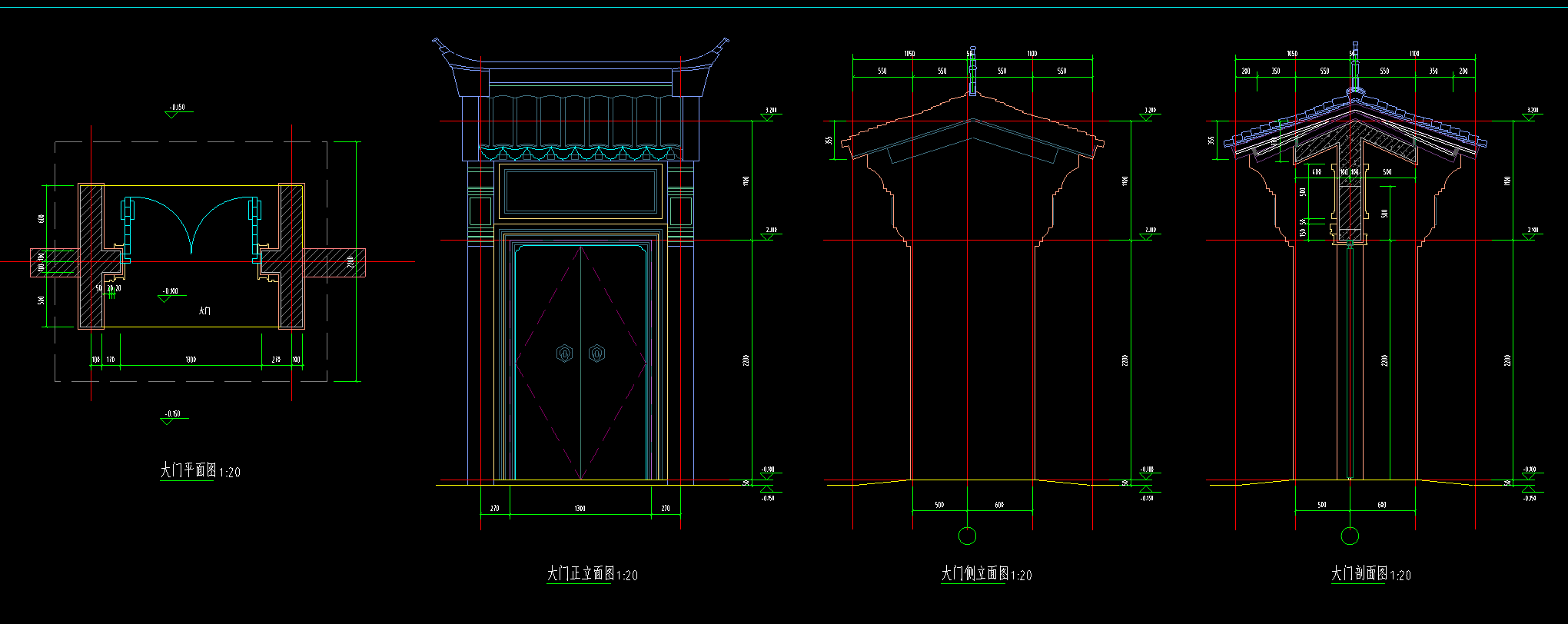Select the right door knocker in front elevation

[596, 353]
